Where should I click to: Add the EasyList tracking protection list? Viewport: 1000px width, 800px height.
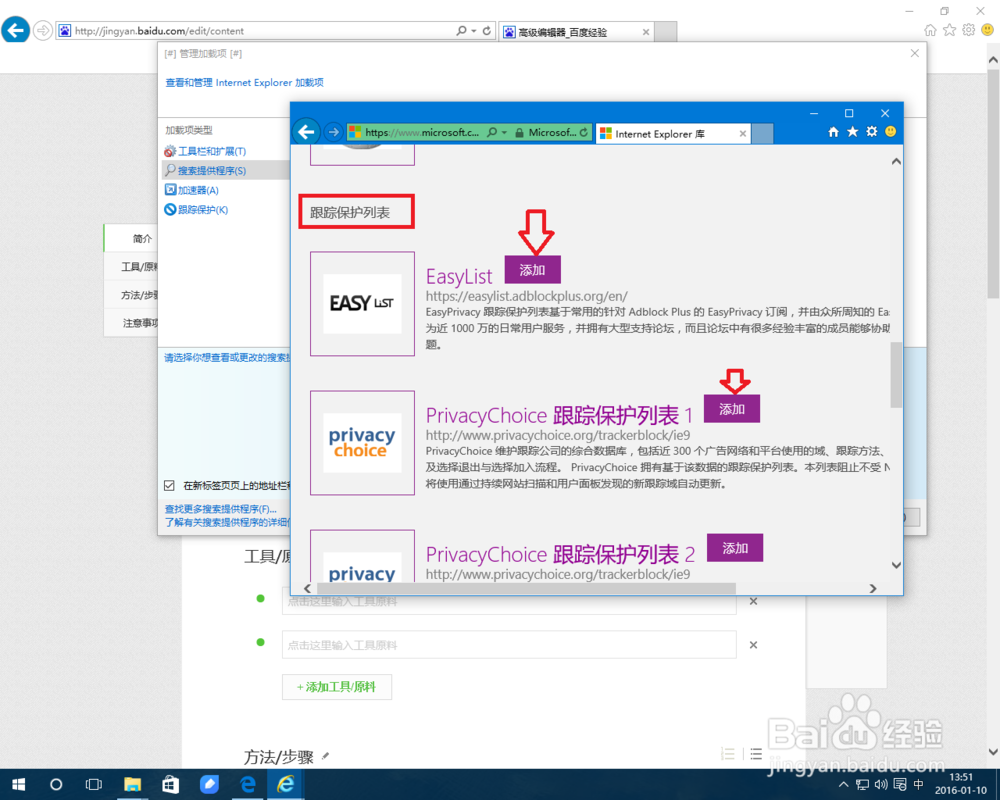[x=533, y=270]
